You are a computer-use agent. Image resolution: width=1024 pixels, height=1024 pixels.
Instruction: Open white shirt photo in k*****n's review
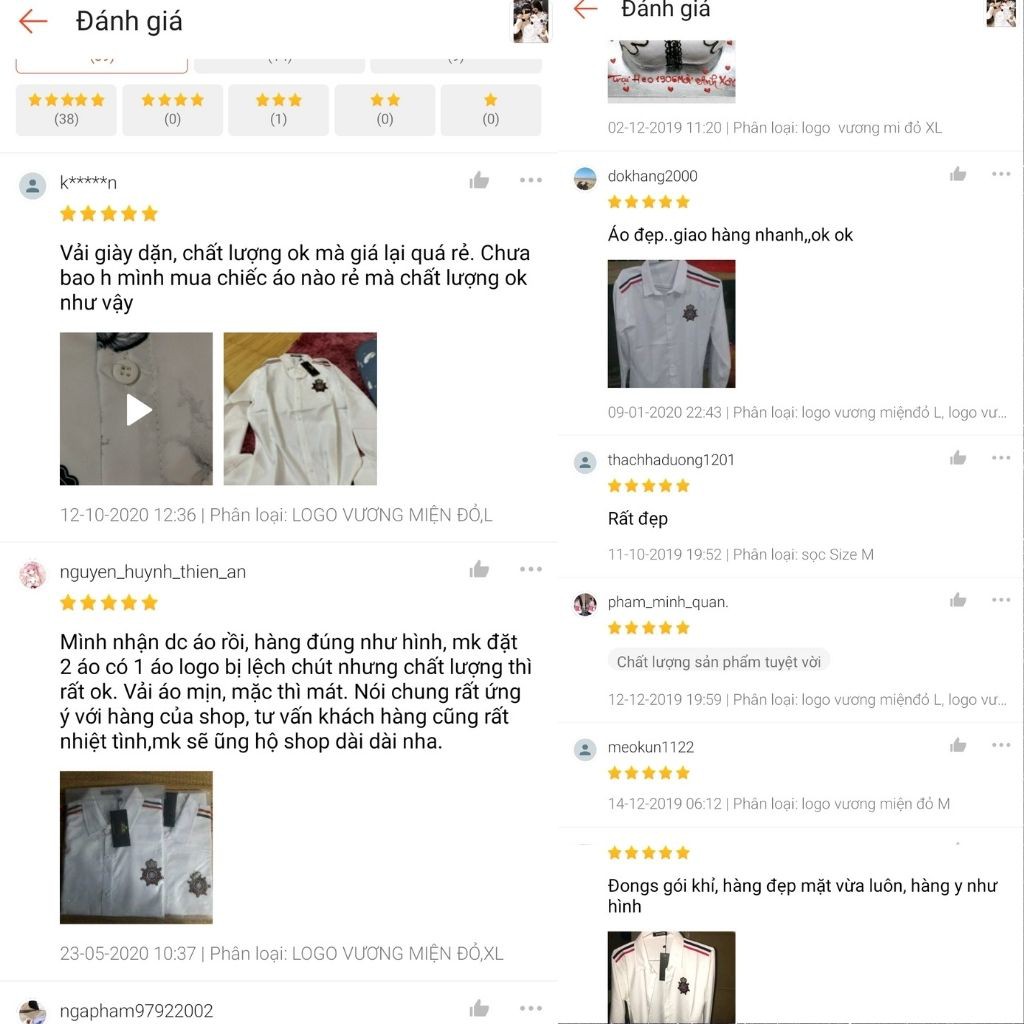click(x=300, y=409)
